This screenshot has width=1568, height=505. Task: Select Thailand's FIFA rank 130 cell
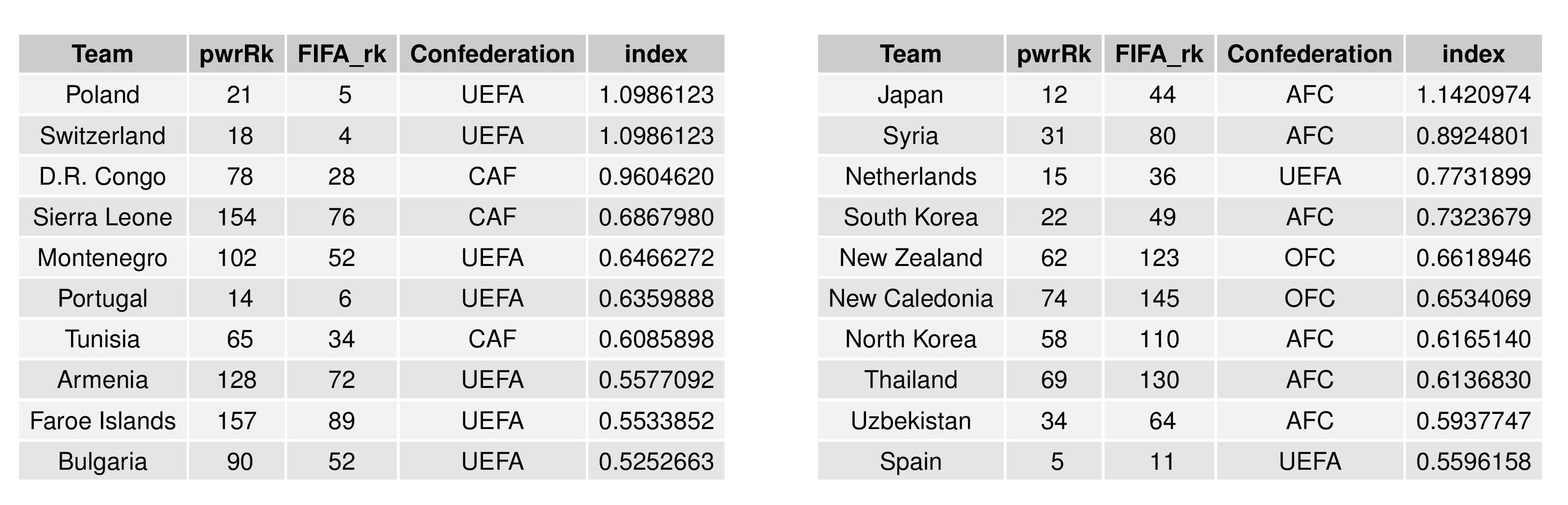1159,380
